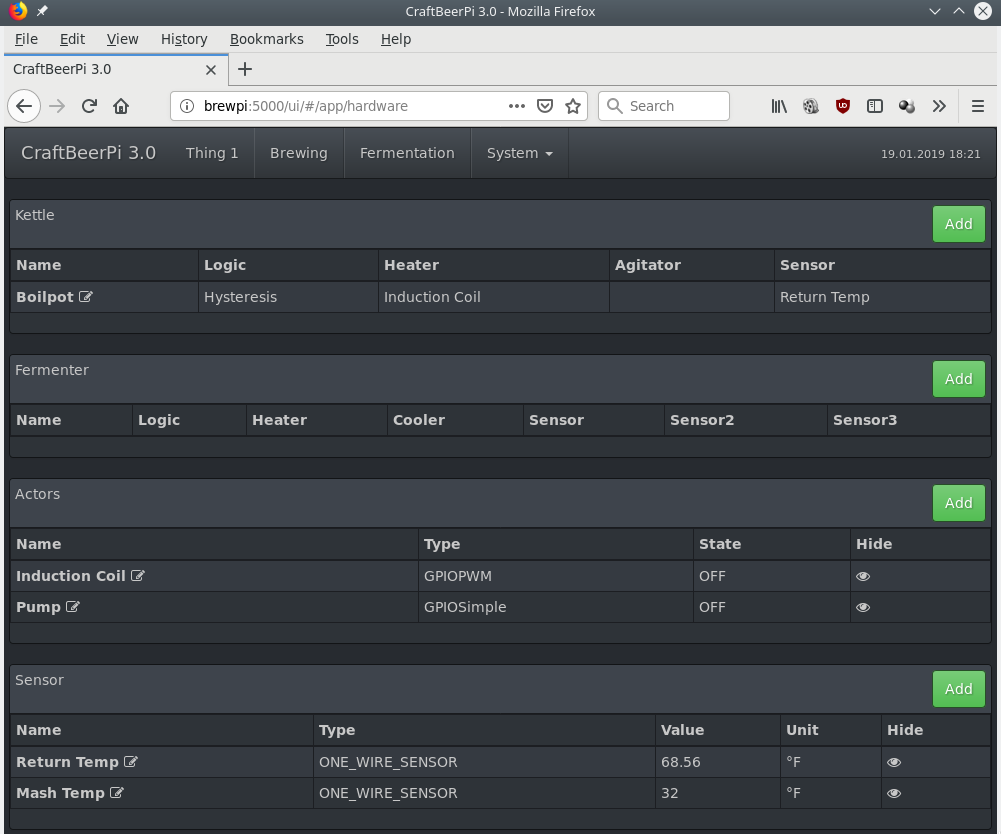Image resolution: width=1001 pixels, height=834 pixels.
Task: Open the Firefox hamburger menu
Action: [x=978, y=106]
